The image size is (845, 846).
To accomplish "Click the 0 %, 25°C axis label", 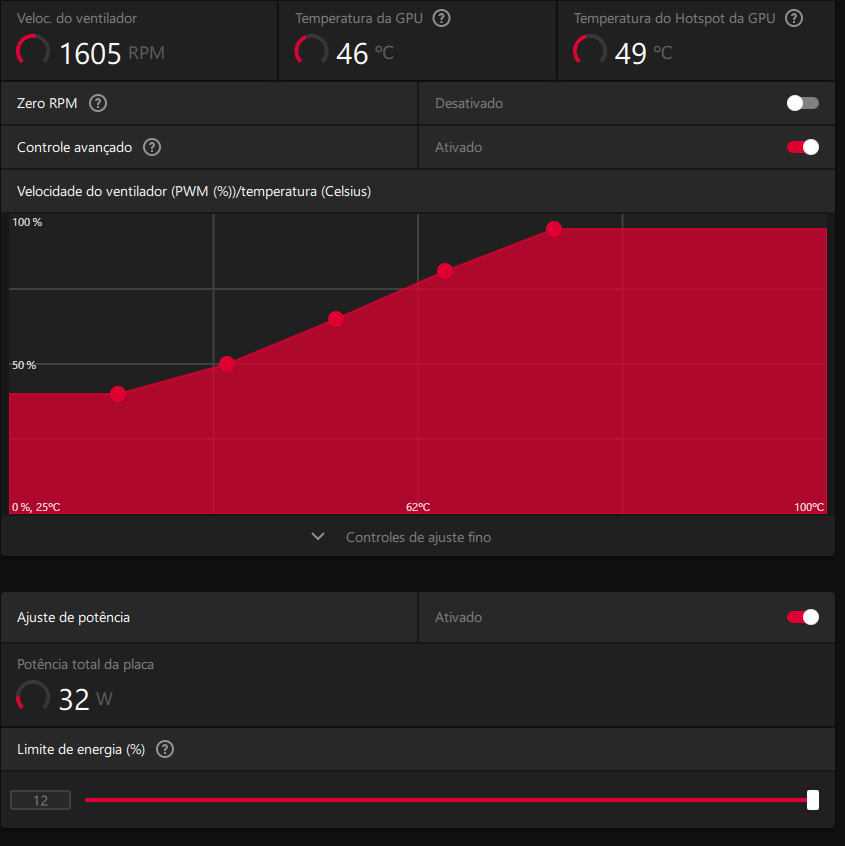I will [x=36, y=507].
